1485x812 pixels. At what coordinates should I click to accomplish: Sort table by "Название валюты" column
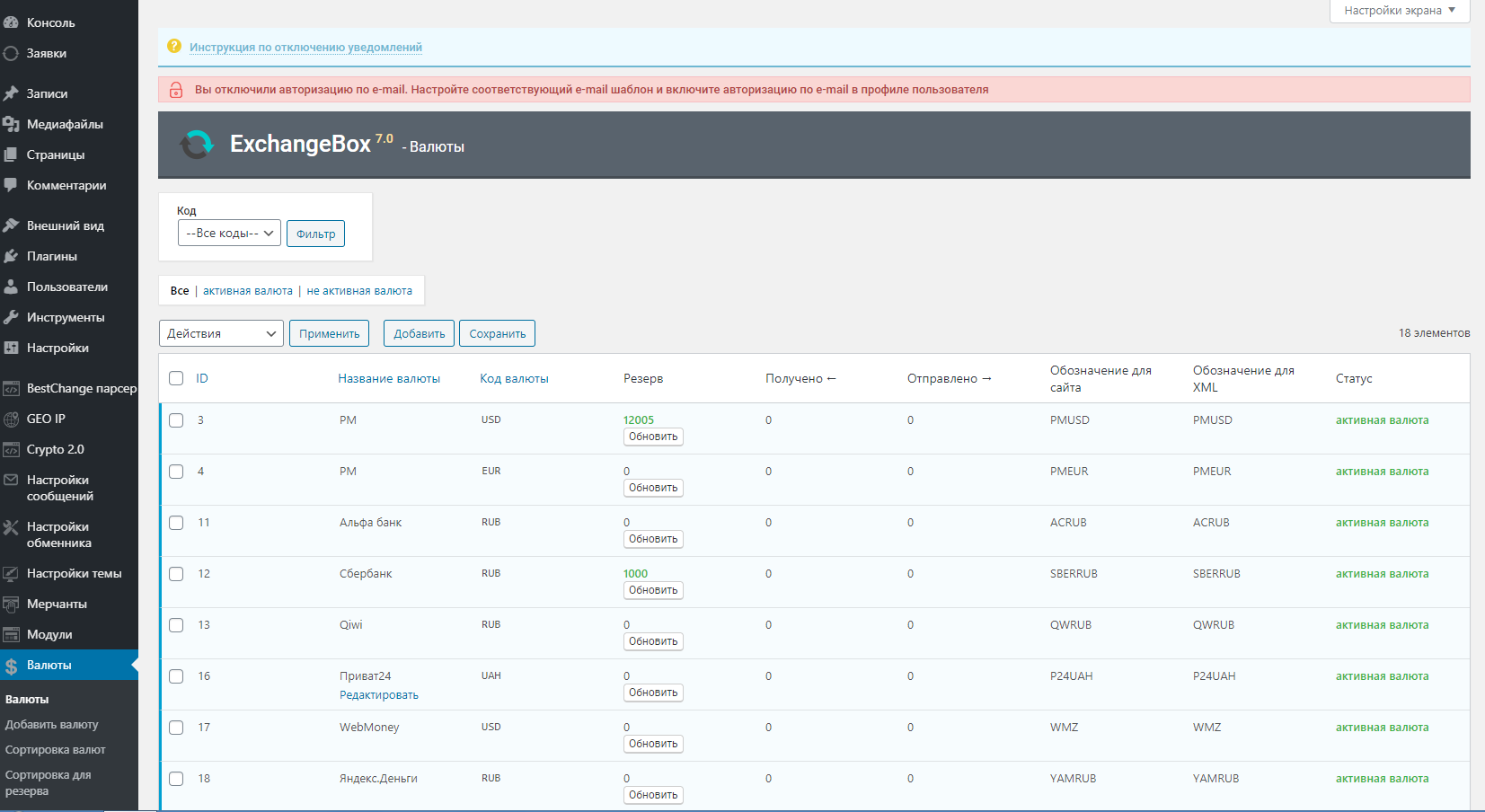click(x=389, y=378)
